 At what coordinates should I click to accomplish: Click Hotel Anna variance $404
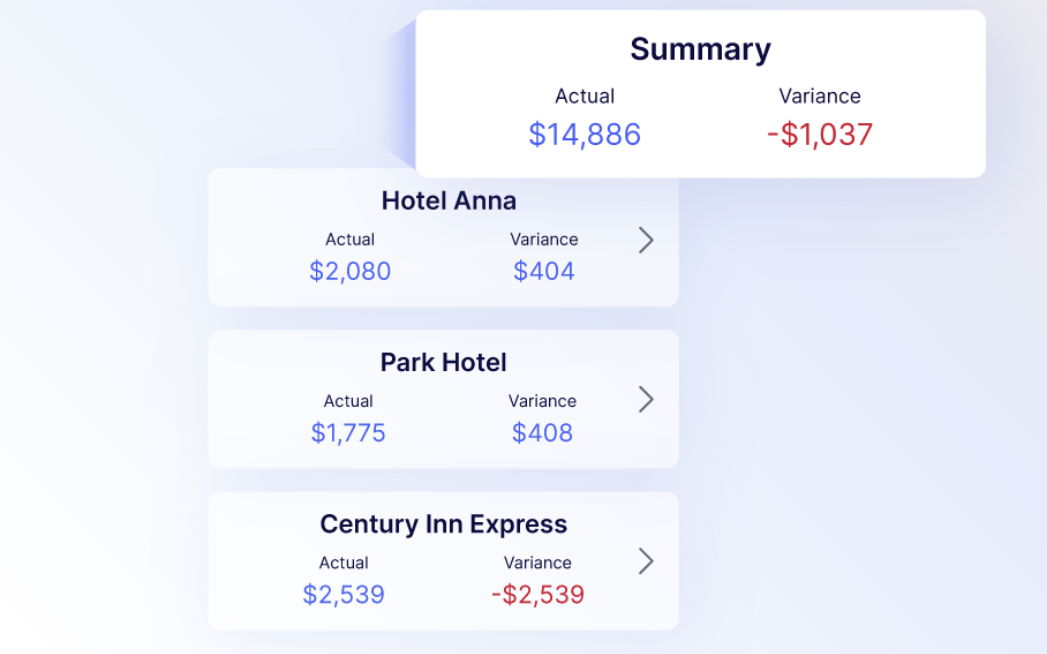(x=544, y=271)
